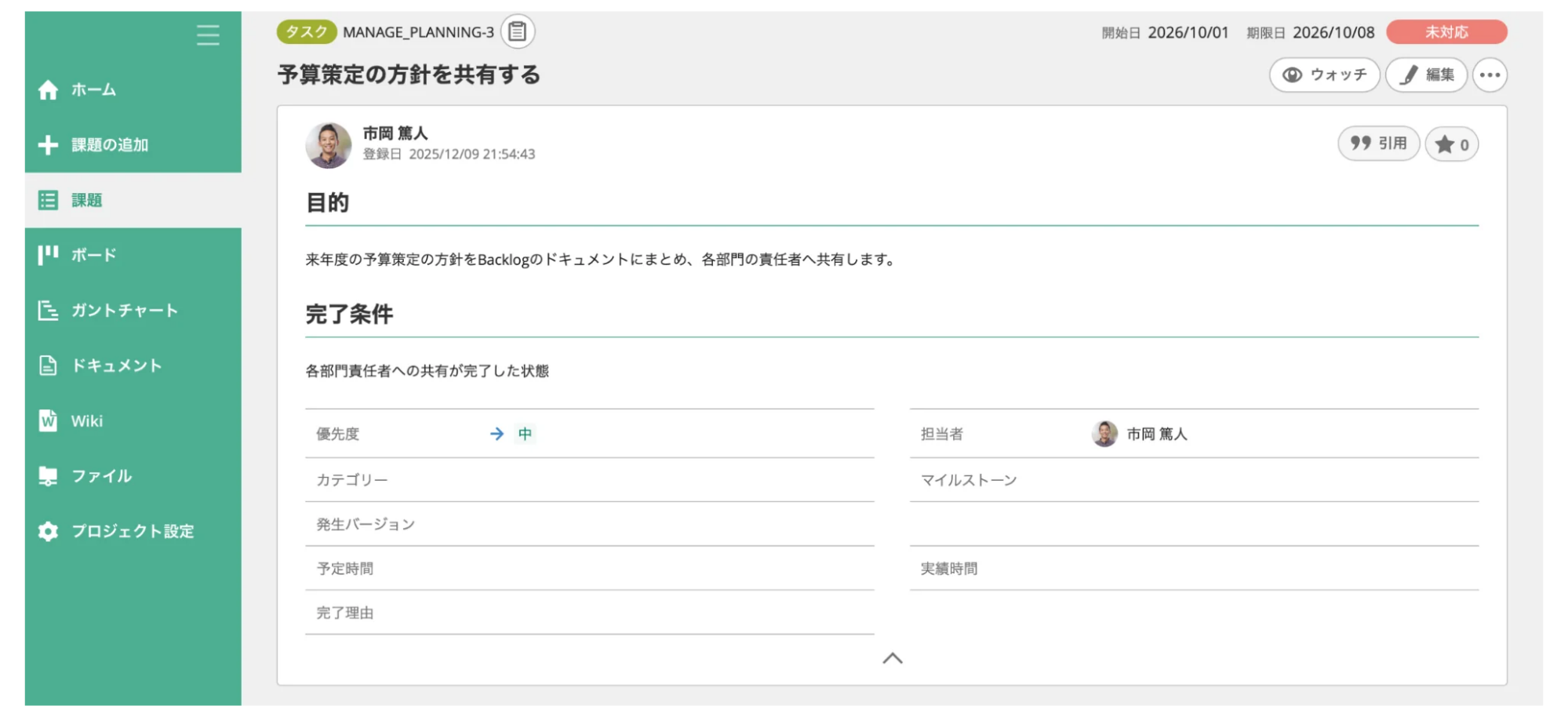
Task: Click the 完了条件 heading
Action: (349, 315)
